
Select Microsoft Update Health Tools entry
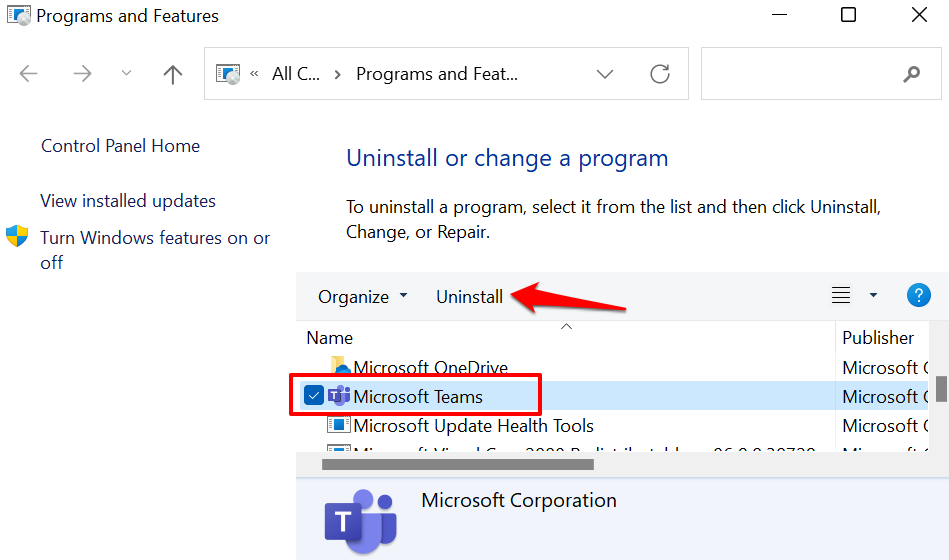pyautogui.click(x=473, y=426)
